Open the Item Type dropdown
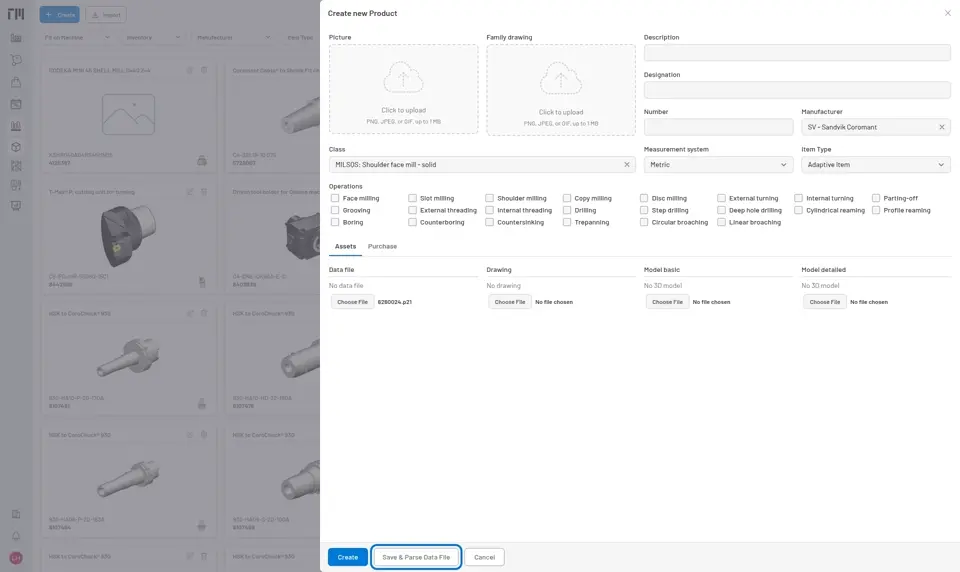Viewport: 960px width, 572px height. 876,165
